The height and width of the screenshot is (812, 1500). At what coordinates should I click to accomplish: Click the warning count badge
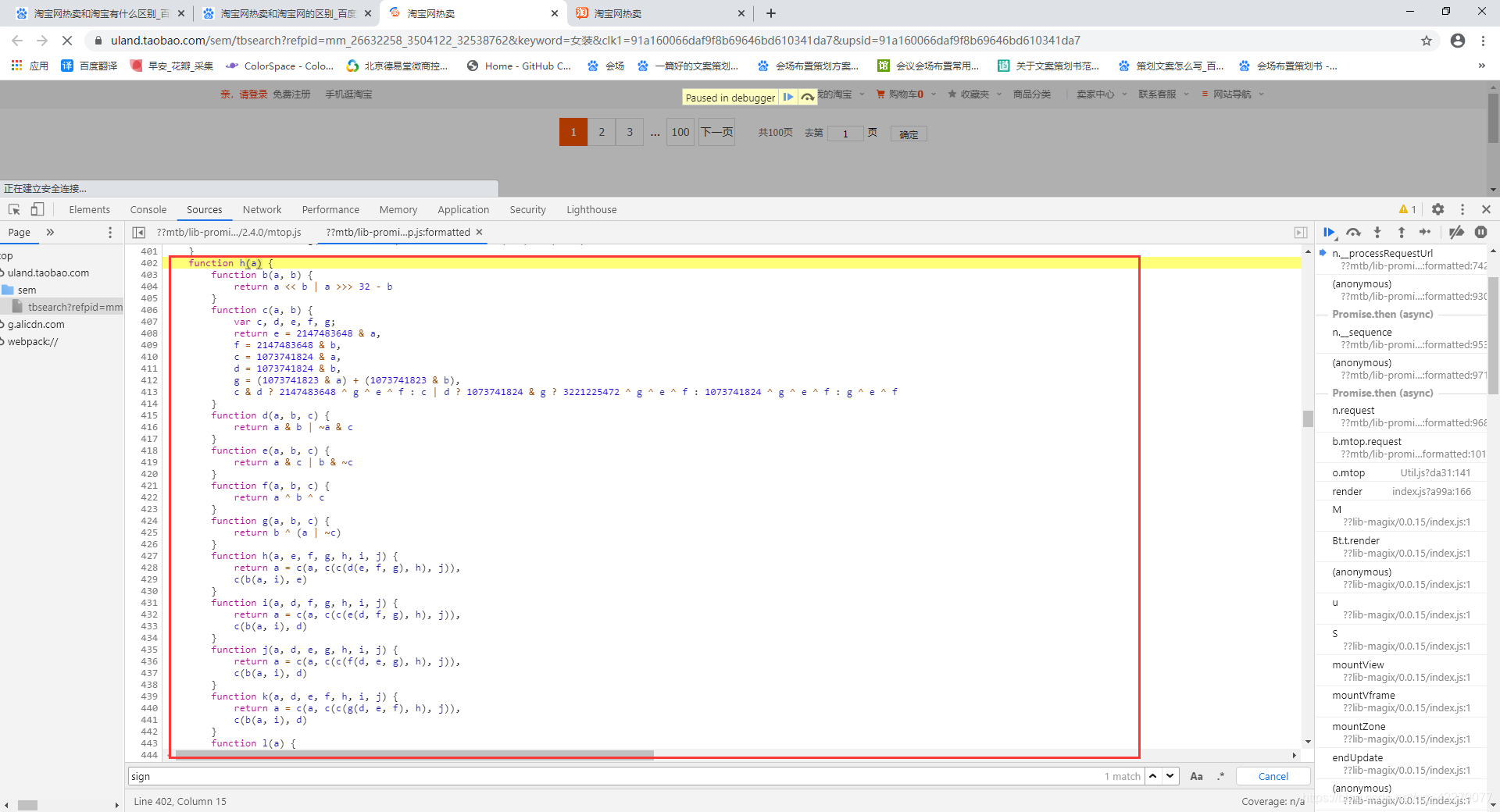[x=1408, y=209]
